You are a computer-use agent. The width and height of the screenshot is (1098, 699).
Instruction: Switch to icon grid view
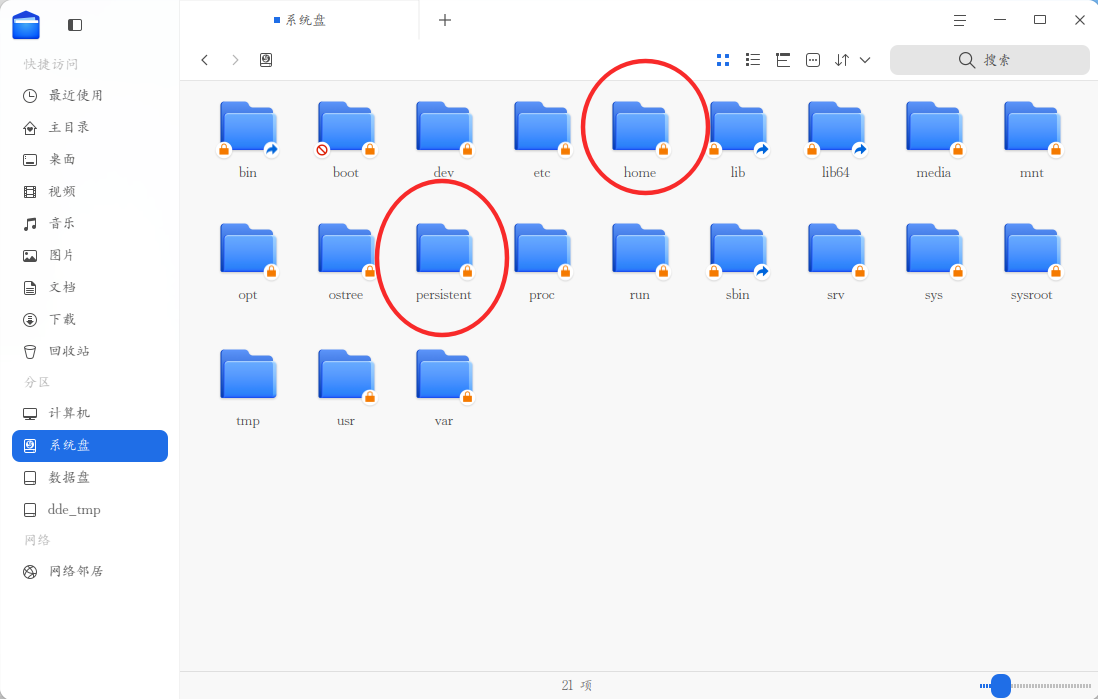723,60
